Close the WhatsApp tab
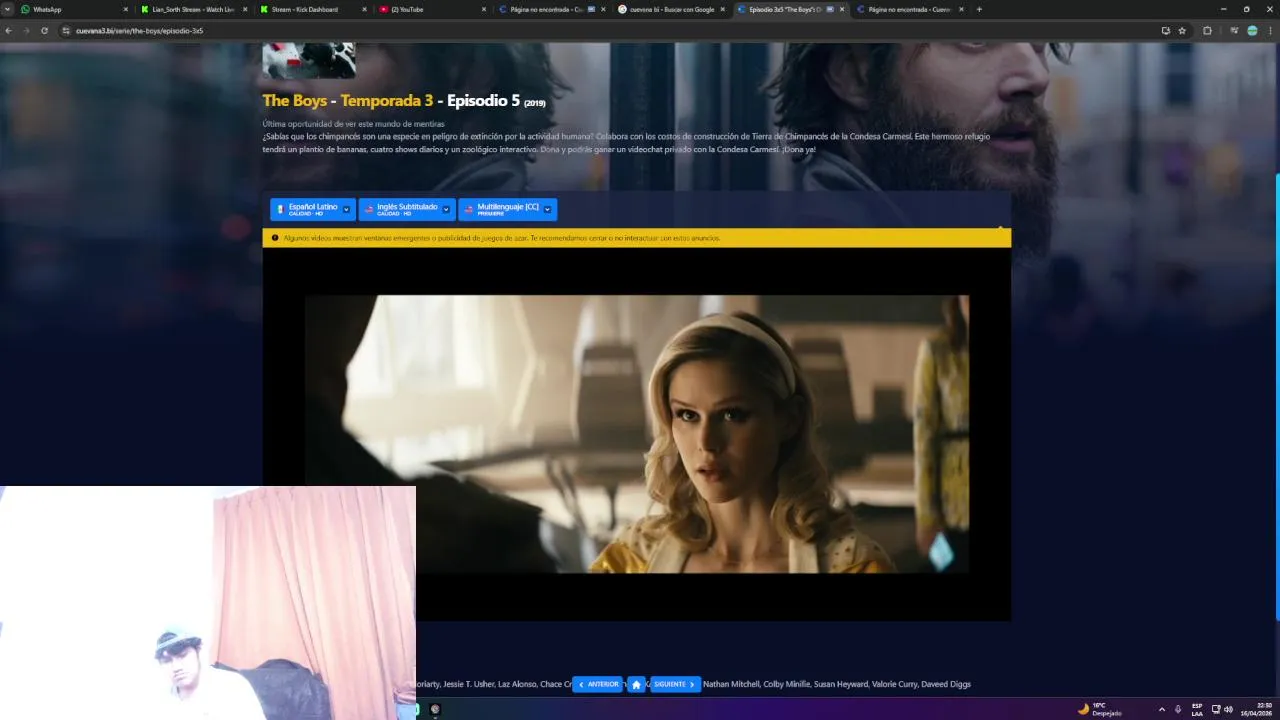The height and width of the screenshot is (720, 1280). point(126,9)
